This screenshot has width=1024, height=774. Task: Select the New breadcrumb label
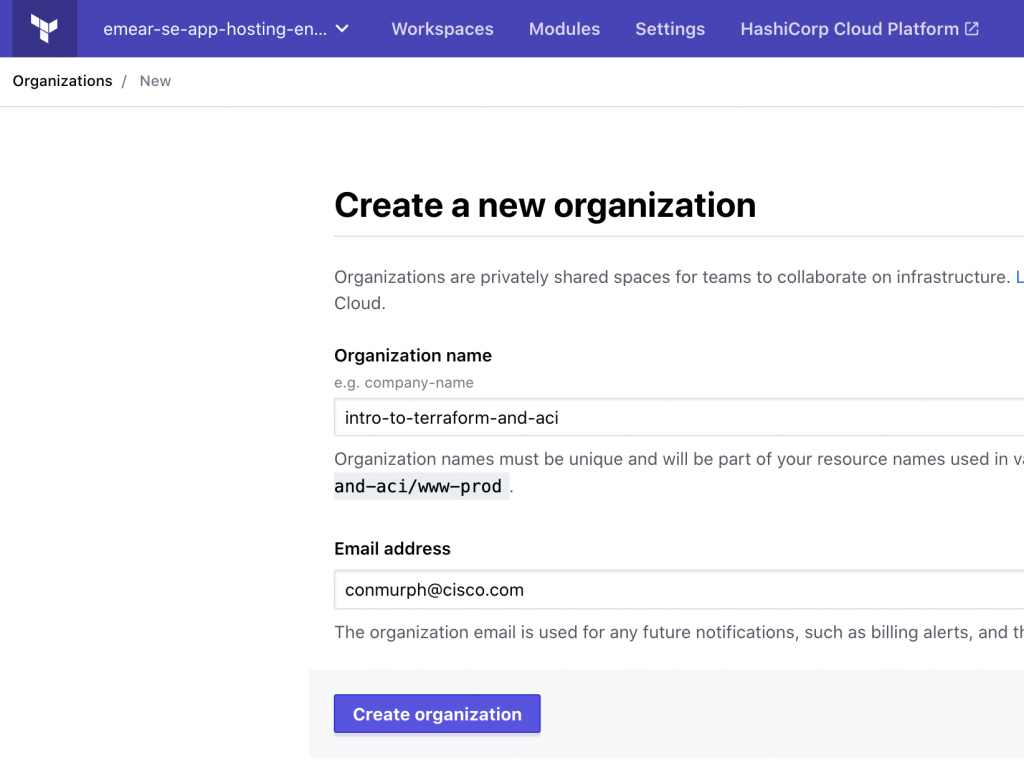point(155,81)
